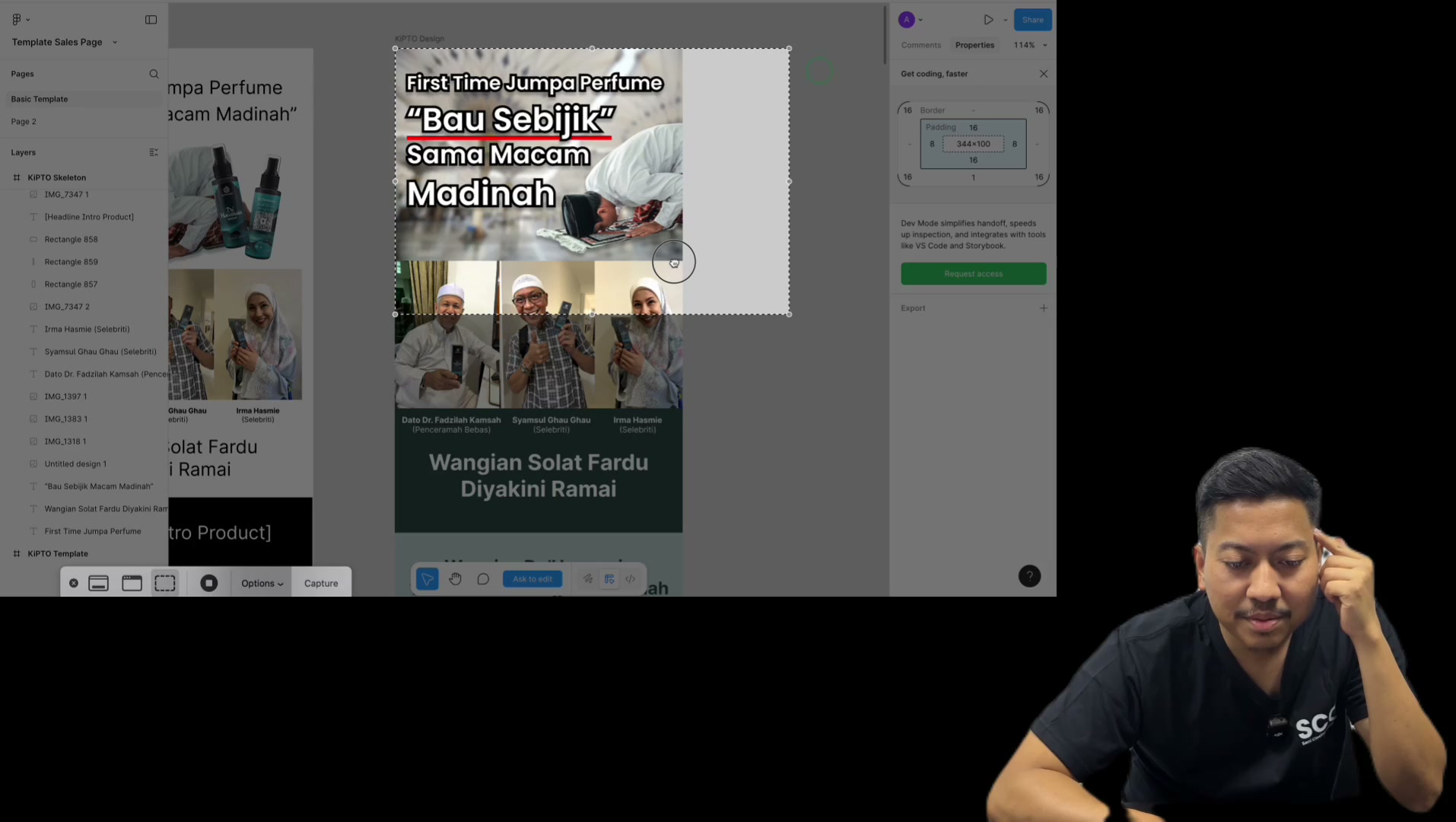
Task: Select the Move tool in bottom toolbar
Action: pos(428,579)
